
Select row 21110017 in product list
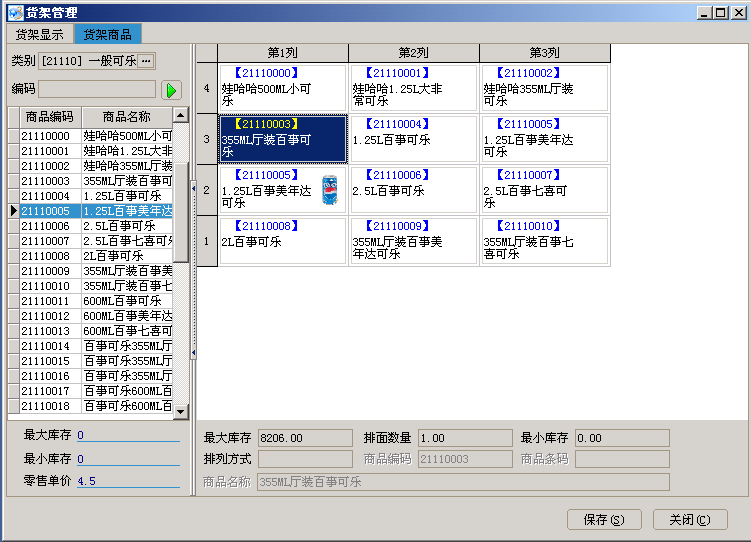tap(91, 391)
